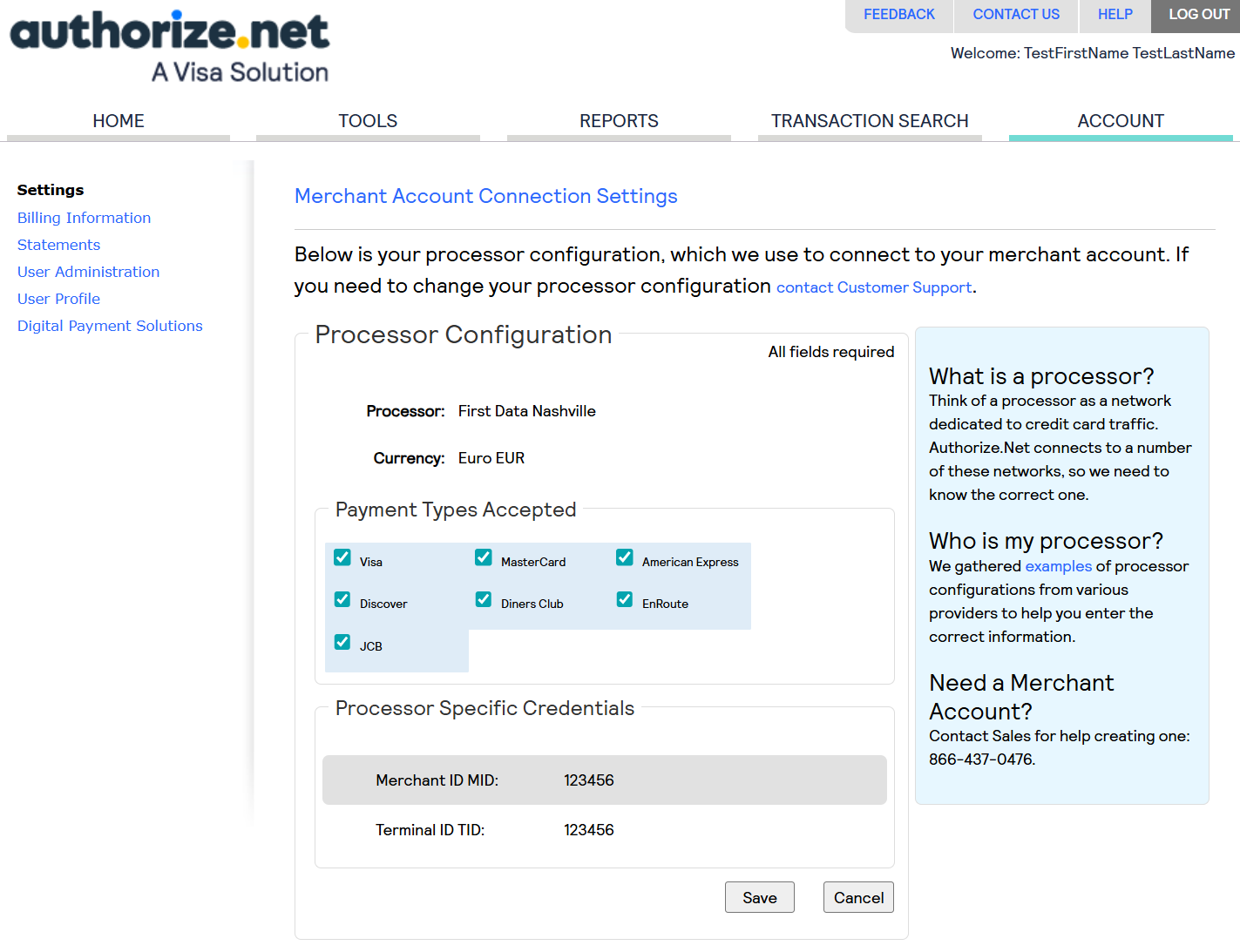This screenshot has width=1240, height=952.
Task: Click the Euro EUR currency value
Action: pos(491,458)
